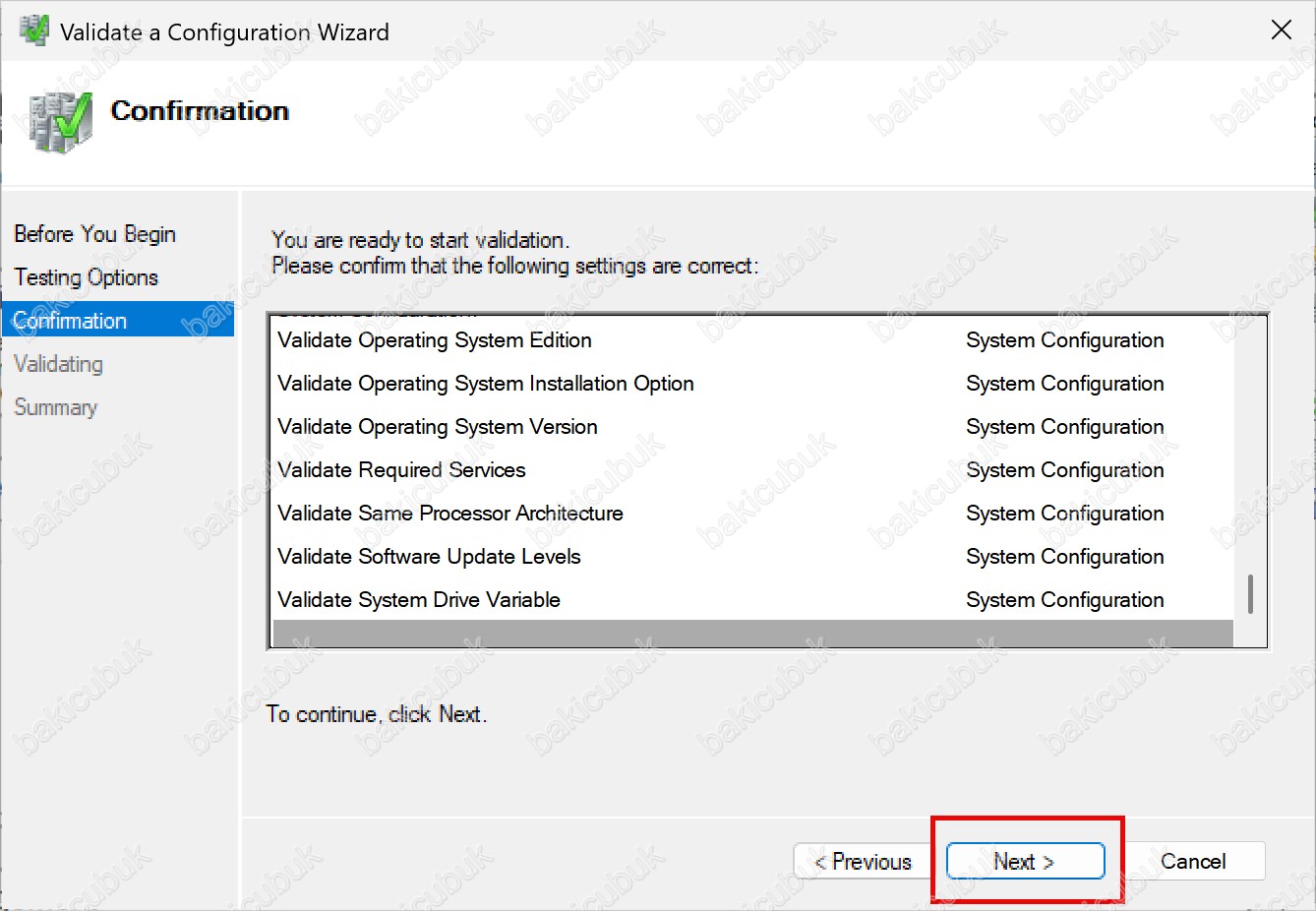Click the gray bar at list bottom
This screenshot has height=911, width=1316.
[x=752, y=634]
